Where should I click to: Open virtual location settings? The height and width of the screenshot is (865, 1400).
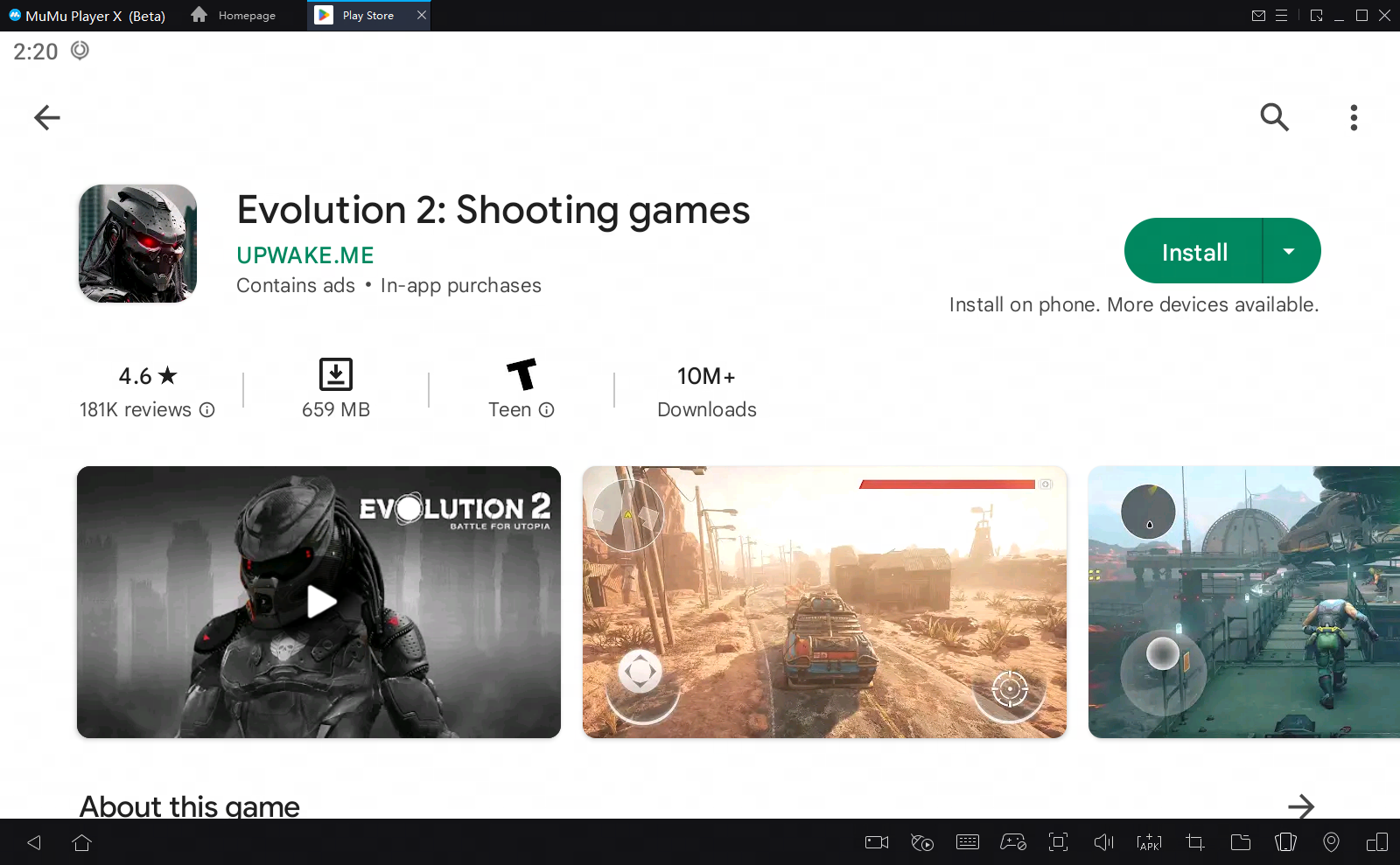click(1332, 842)
